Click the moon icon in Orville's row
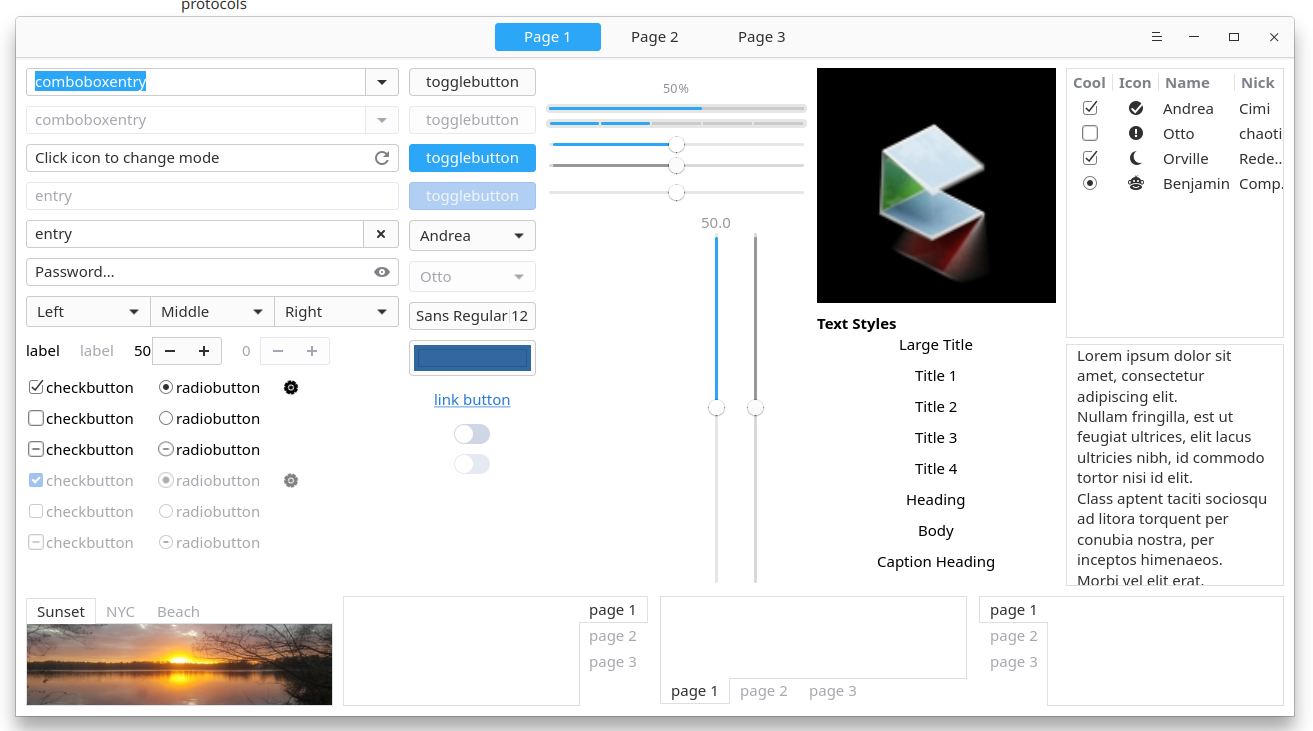The height and width of the screenshot is (731, 1313). pyautogui.click(x=1136, y=158)
